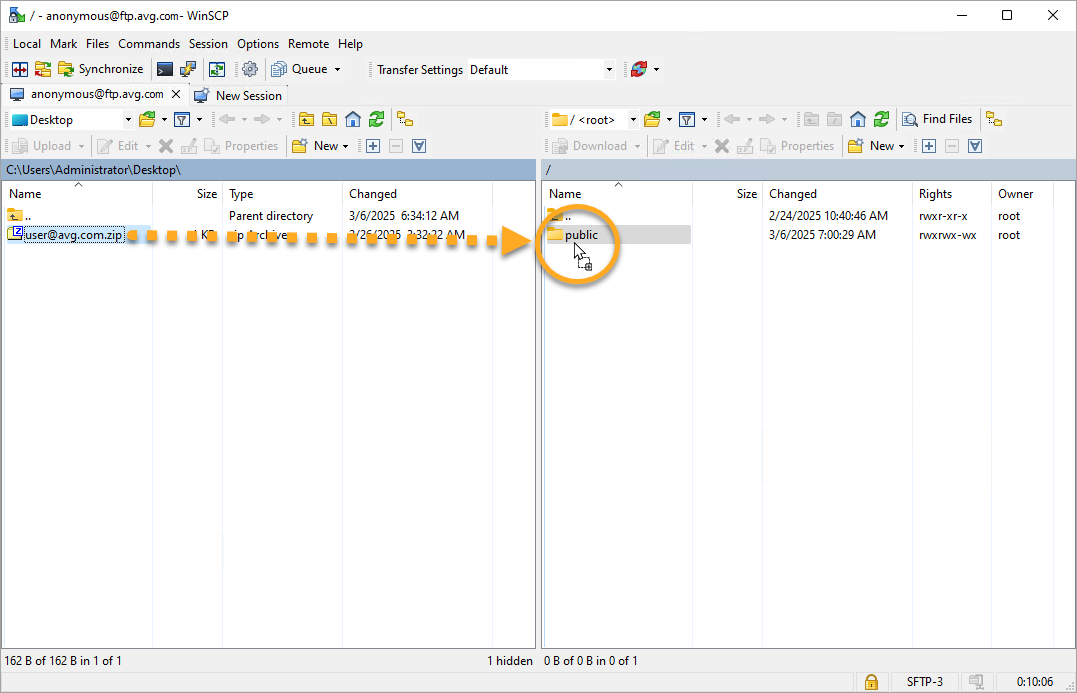Screen dimensions: 1077x693
Task: Click the lock icon in status bar
Action: pos(871,681)
